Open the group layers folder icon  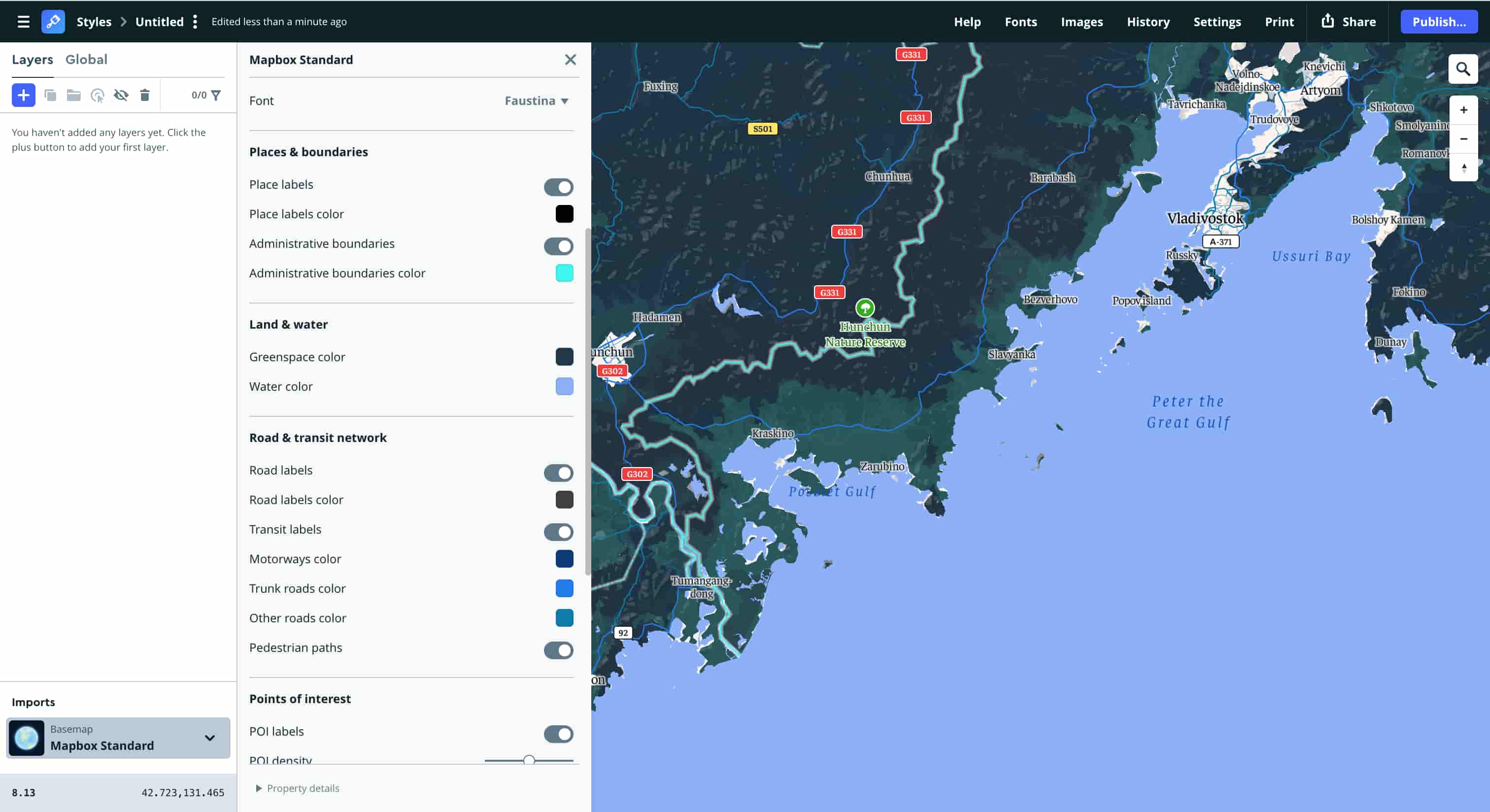point(73,95)
